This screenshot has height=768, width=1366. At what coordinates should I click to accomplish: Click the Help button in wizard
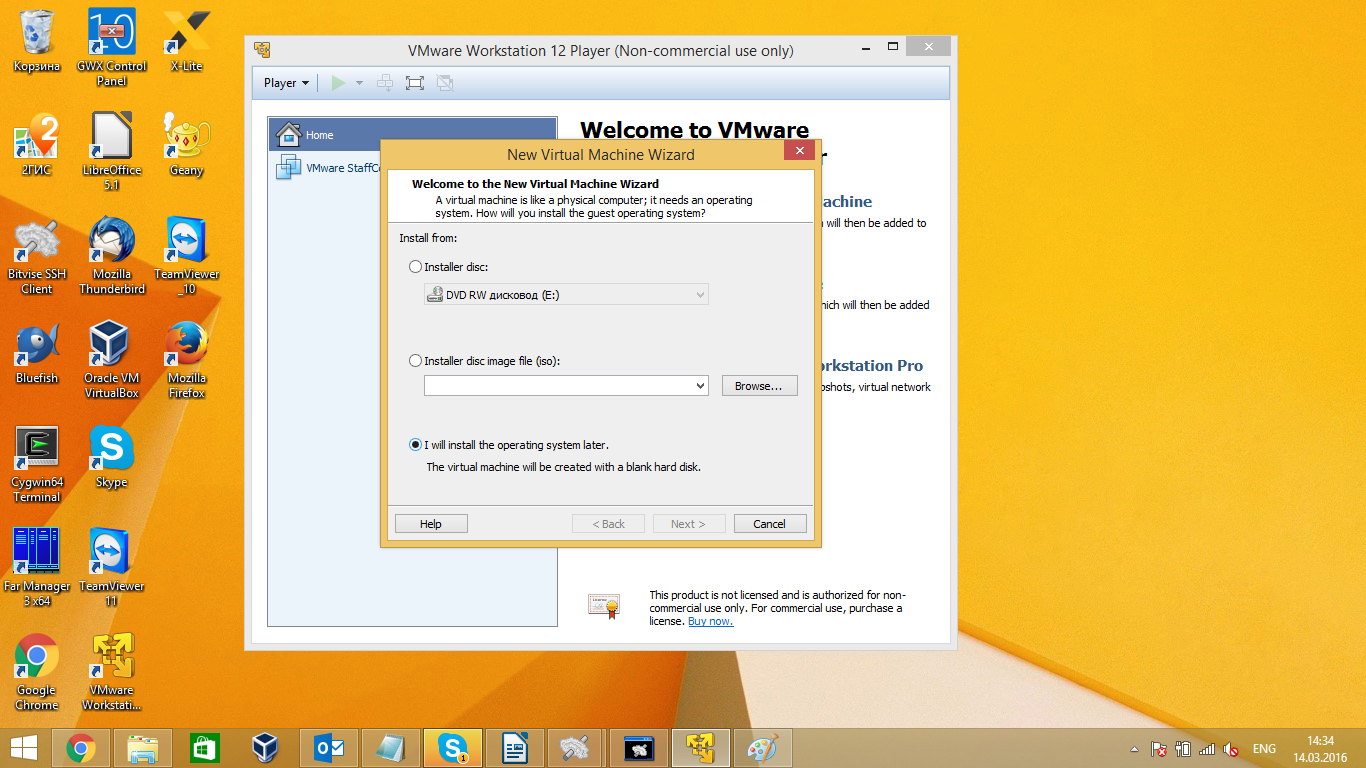[x=431, y=524]
